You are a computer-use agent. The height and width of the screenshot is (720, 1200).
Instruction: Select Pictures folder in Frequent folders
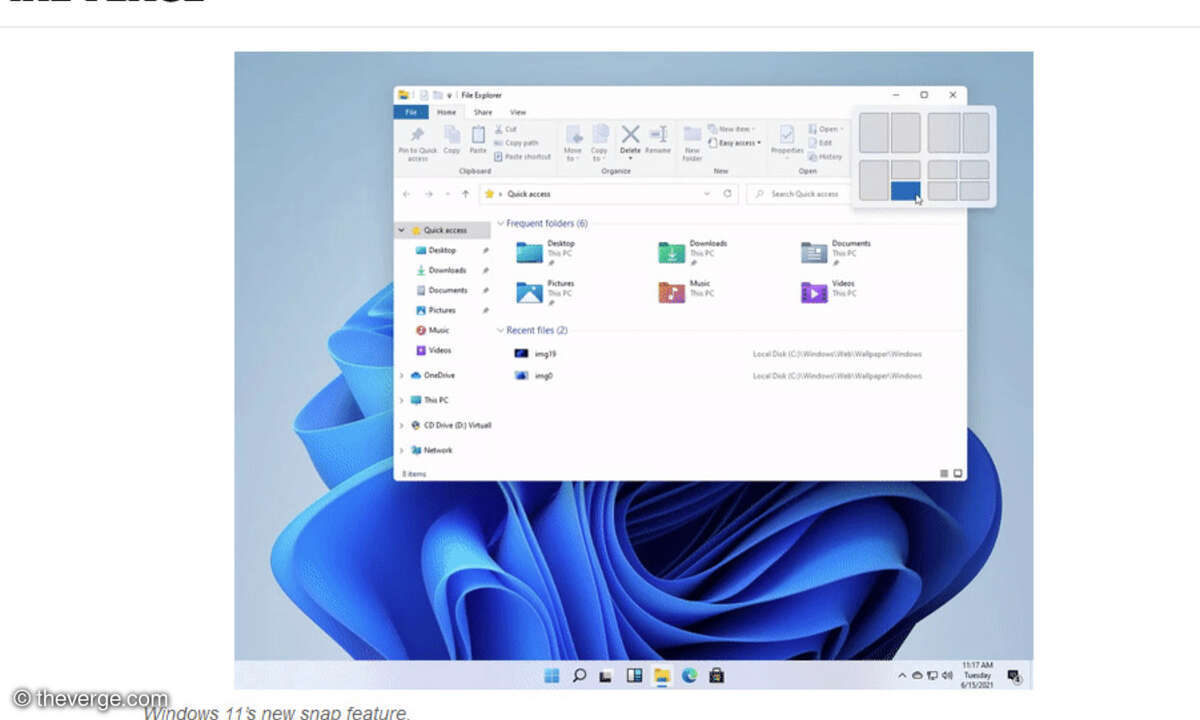pos(546,291)
